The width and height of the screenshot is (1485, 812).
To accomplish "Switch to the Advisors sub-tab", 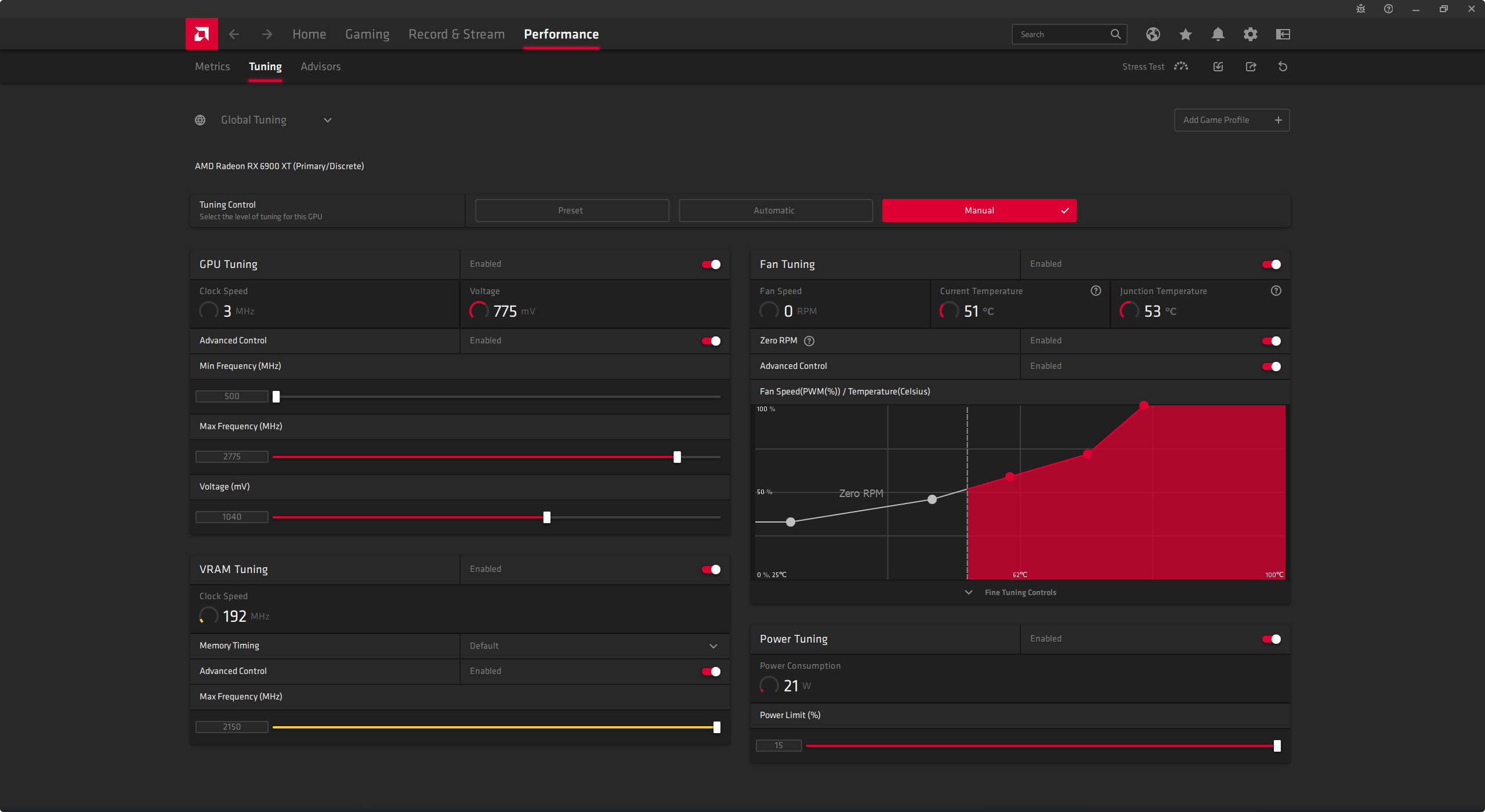I will click(x=320, y=67).
